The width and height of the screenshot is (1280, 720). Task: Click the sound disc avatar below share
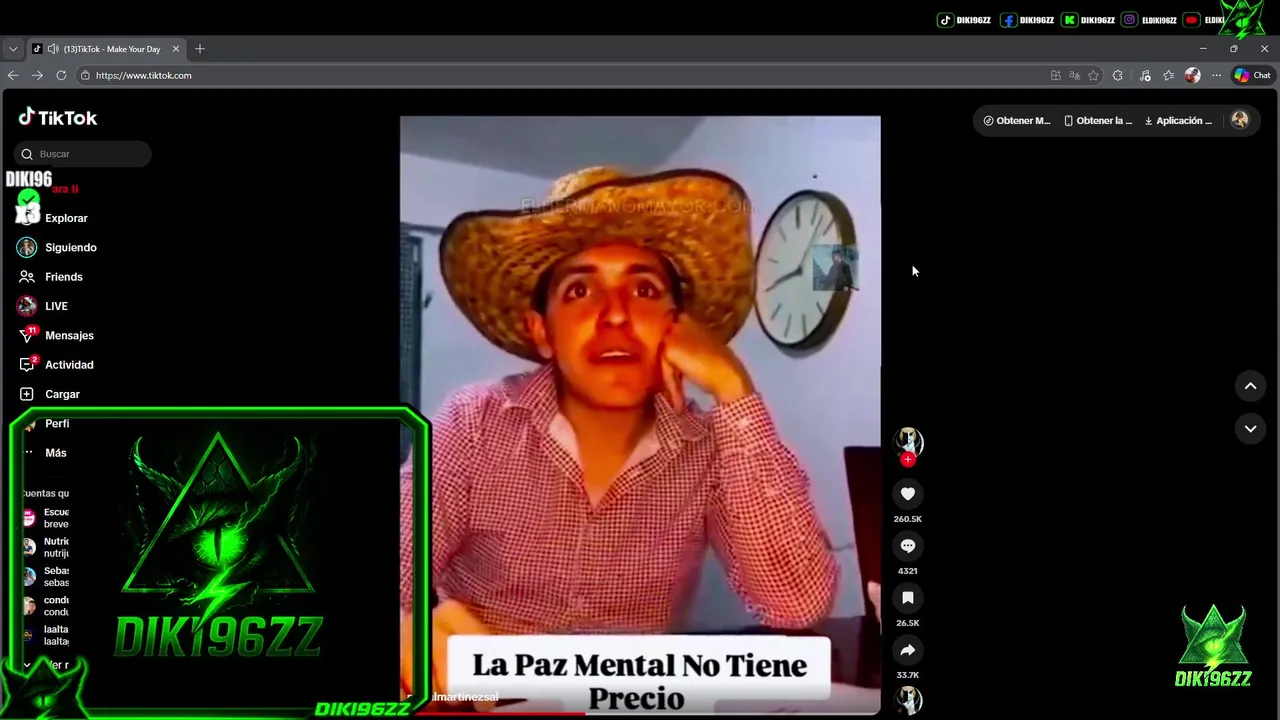point(908,700)
